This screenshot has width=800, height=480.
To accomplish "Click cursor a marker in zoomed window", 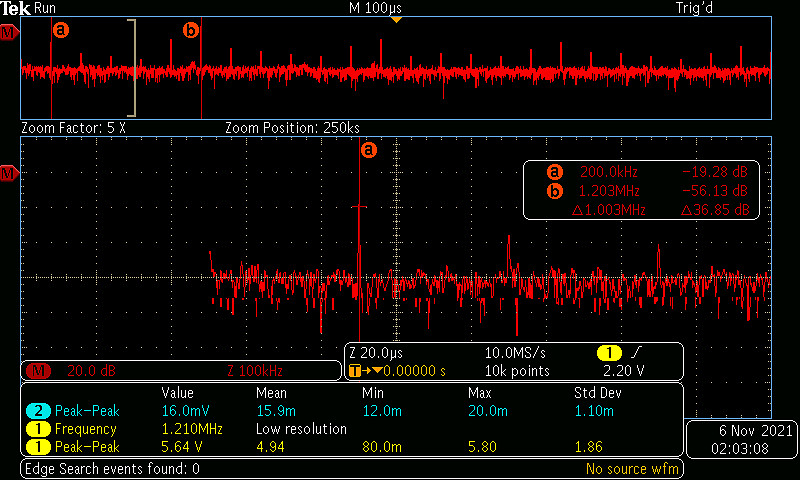I will tap(368, 150).
